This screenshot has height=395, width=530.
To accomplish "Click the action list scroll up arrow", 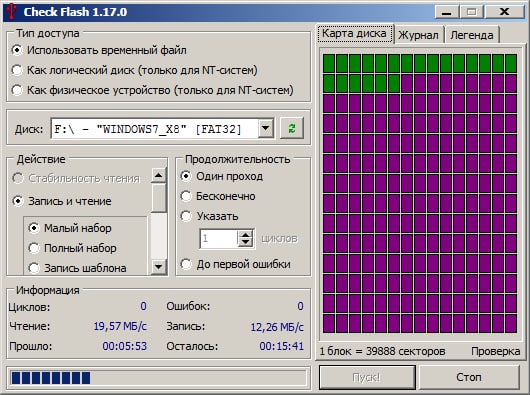I will coord(158,175).
